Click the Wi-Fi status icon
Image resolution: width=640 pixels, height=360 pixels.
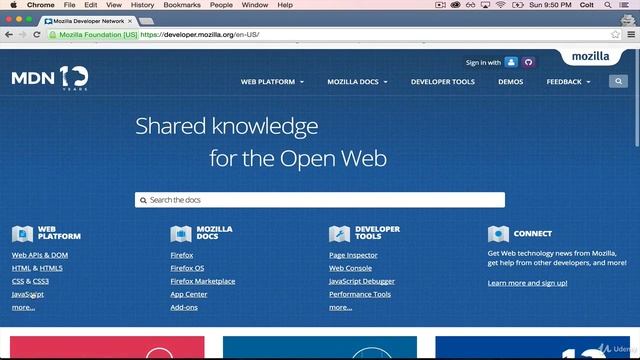click(500, 5)
